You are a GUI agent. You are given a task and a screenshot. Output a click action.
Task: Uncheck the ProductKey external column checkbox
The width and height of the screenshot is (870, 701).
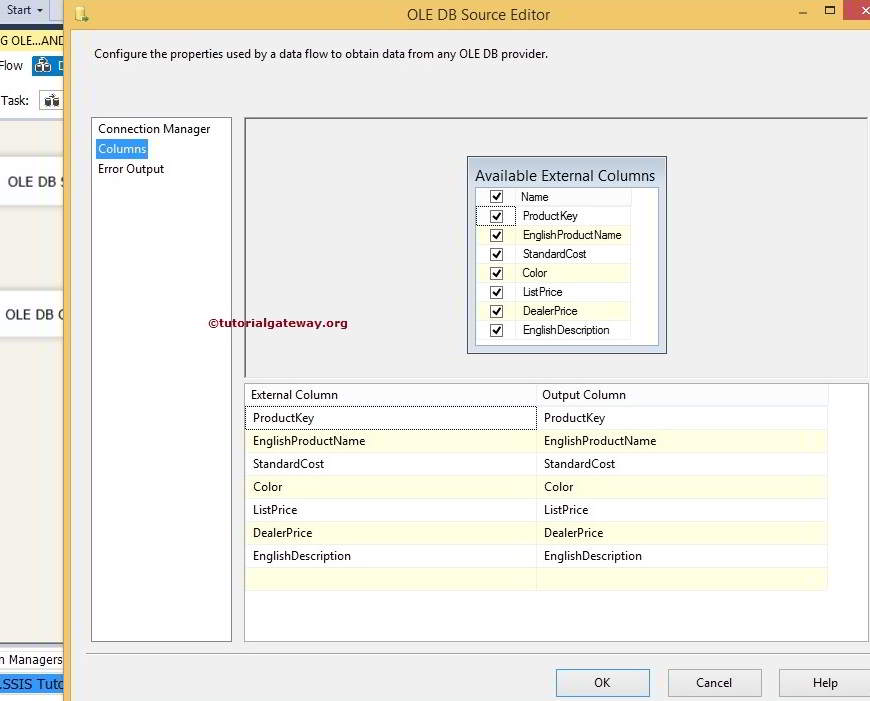pyautogui.click(x=497, y=216)
